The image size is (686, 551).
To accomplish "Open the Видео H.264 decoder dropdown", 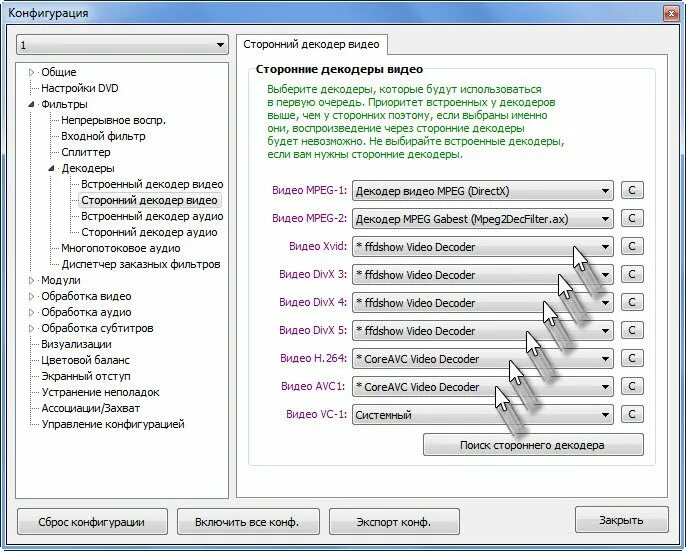I will coord(483,359).
